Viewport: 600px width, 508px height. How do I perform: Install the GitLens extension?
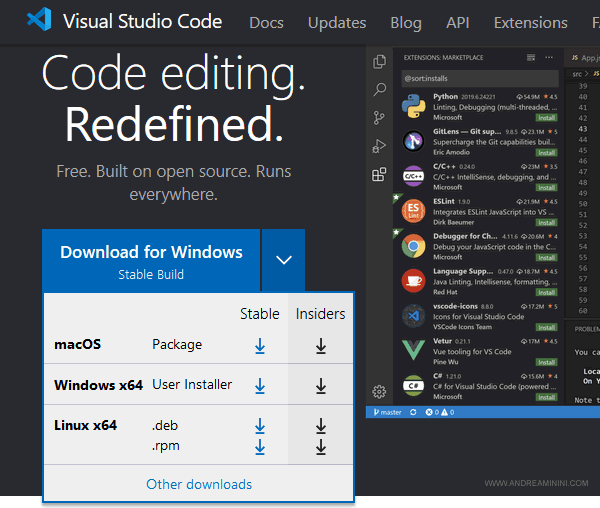[x=546, y=153]
